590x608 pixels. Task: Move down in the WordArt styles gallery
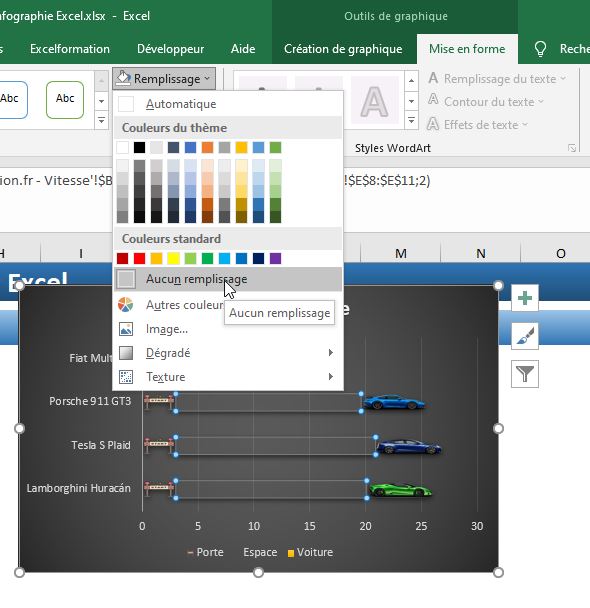tap(411, 102)
